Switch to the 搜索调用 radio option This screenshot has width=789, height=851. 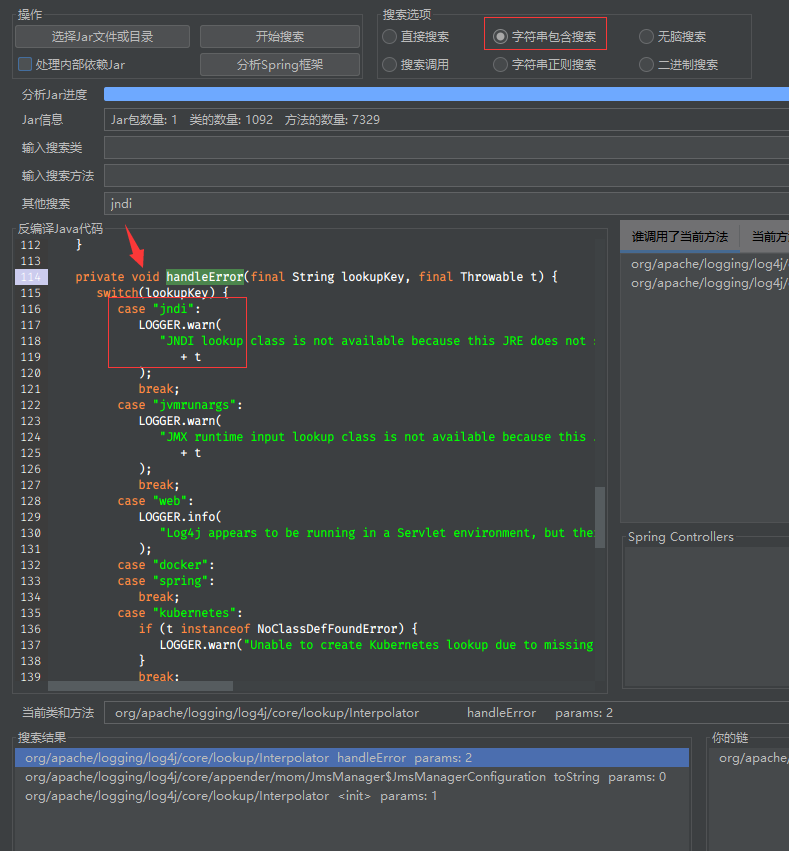[389, 65]
